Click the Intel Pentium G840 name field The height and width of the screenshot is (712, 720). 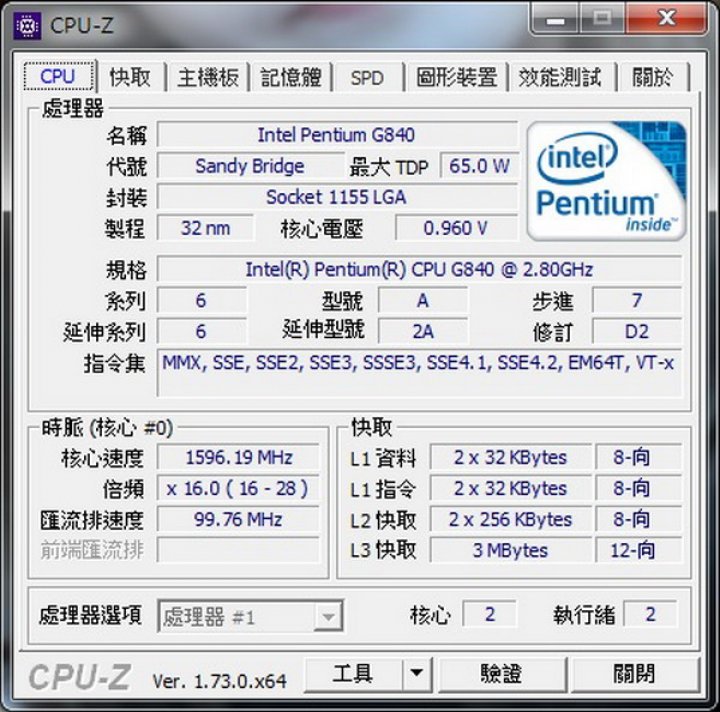click(x=338, y=135)
